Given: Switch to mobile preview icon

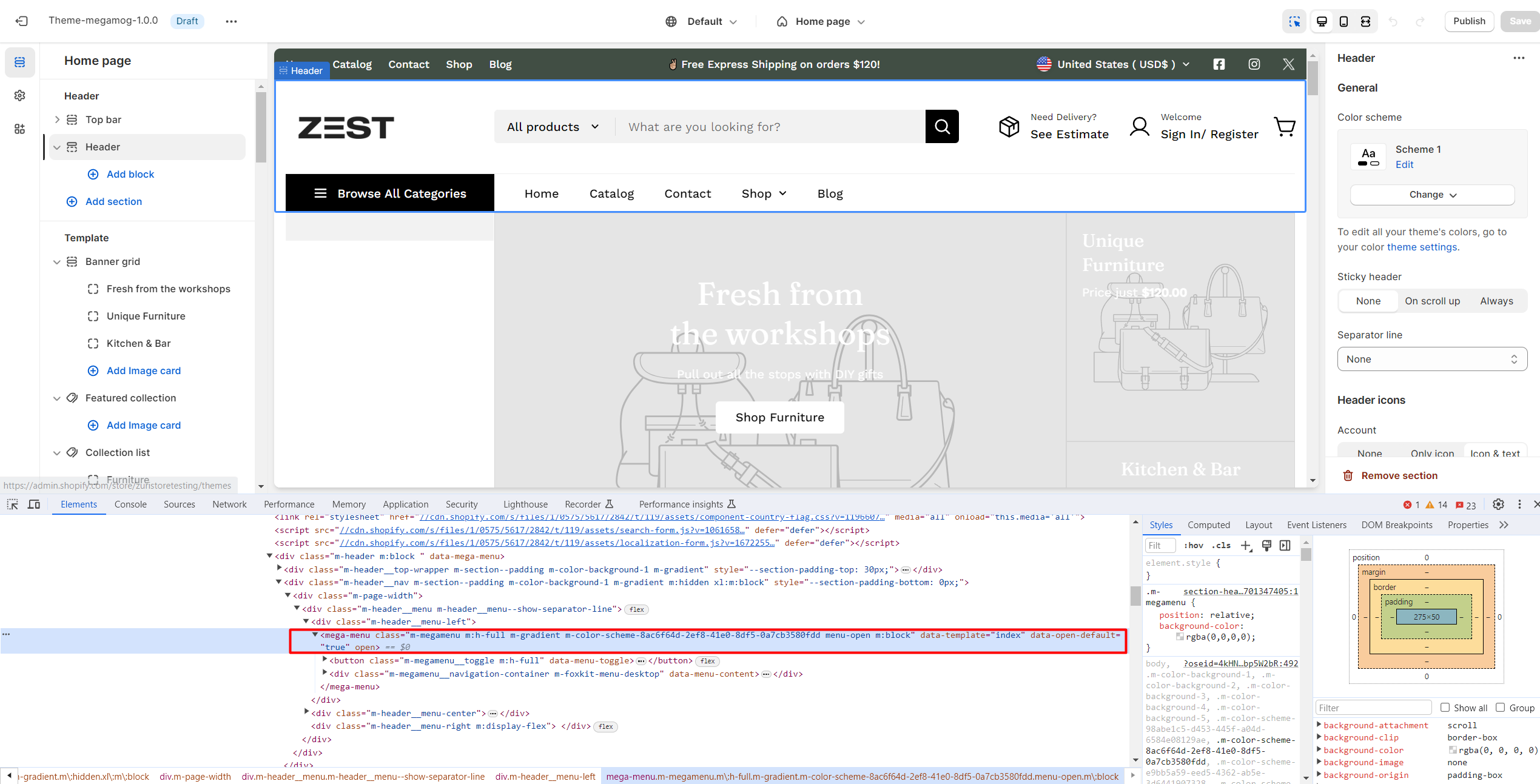Looking at the screenshot, I should click(1343, 21).
